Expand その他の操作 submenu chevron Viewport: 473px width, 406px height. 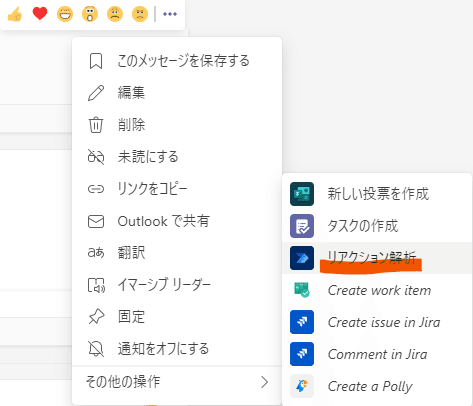point(264,382)
